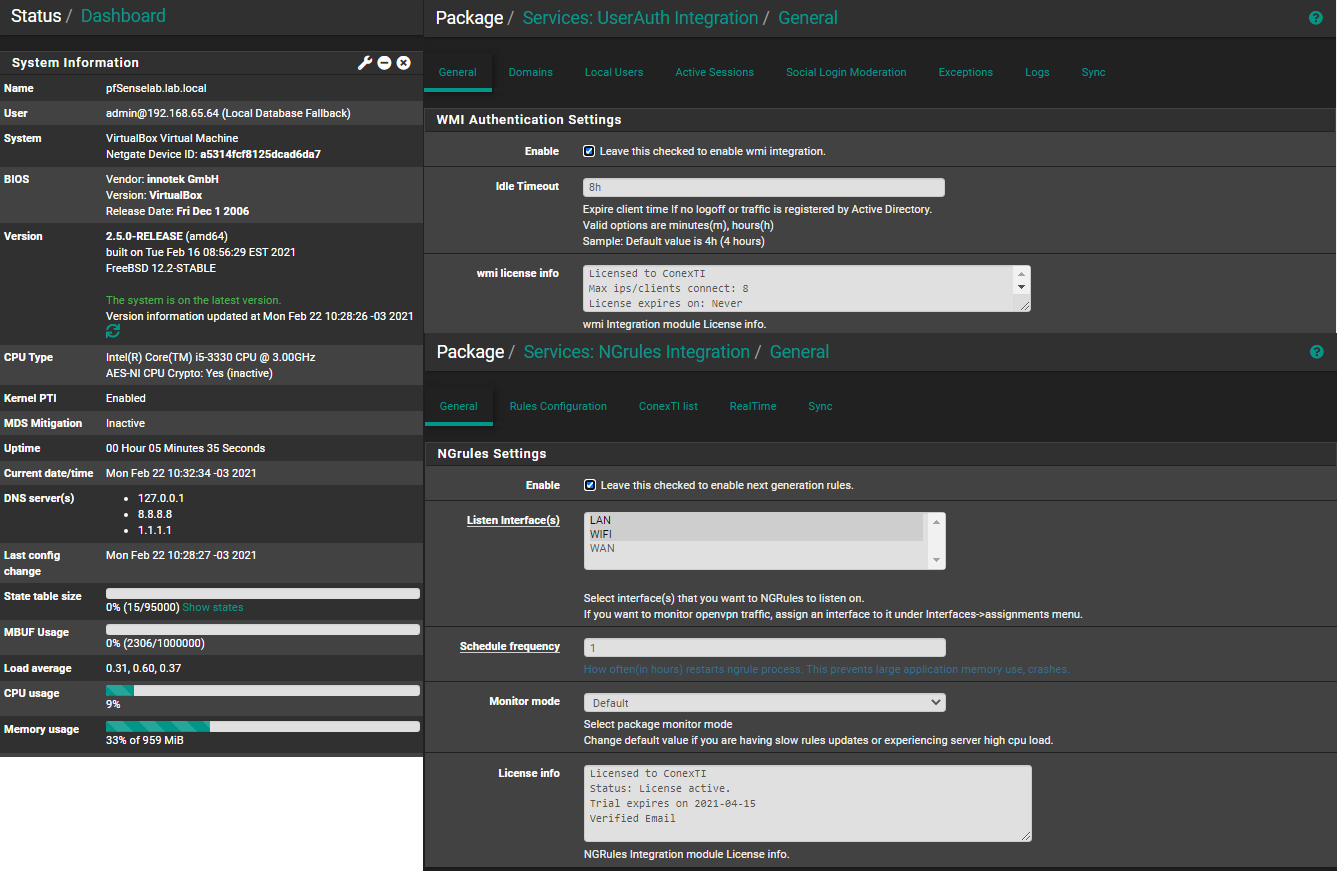Click Schedule frequency input field

(765, 648)
